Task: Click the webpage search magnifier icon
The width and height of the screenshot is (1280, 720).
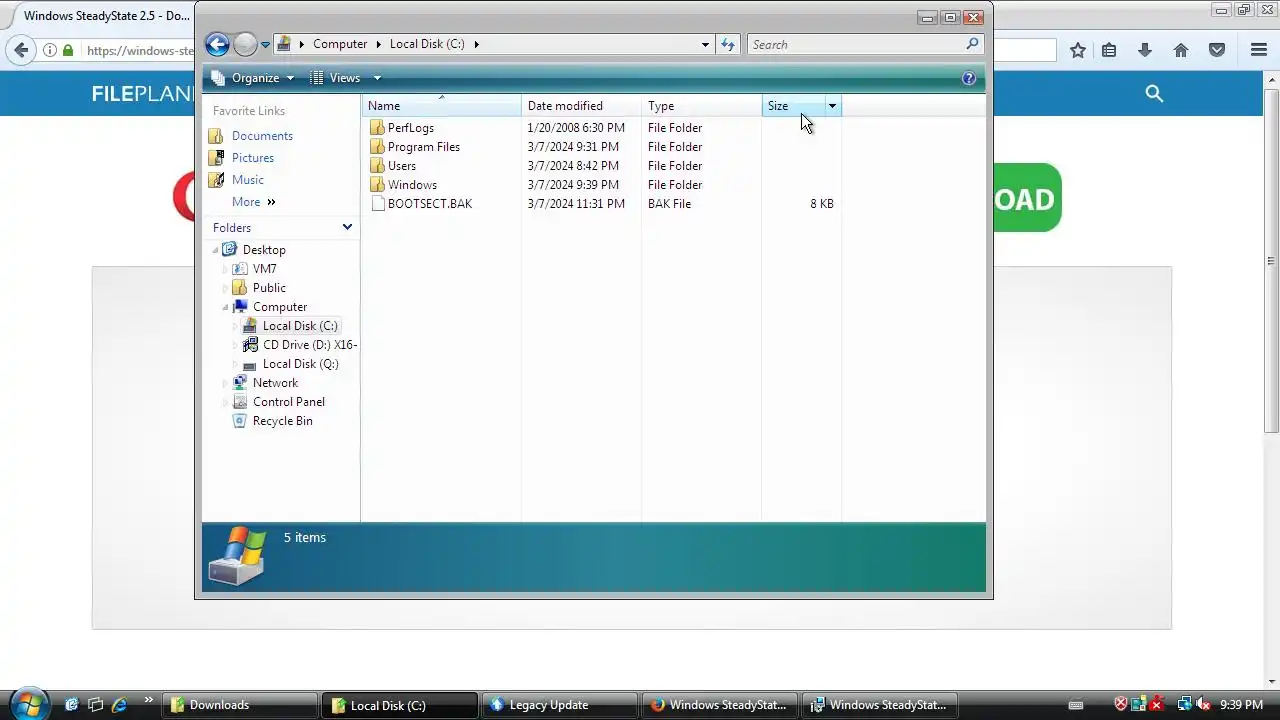Action: click(1154, 93)
